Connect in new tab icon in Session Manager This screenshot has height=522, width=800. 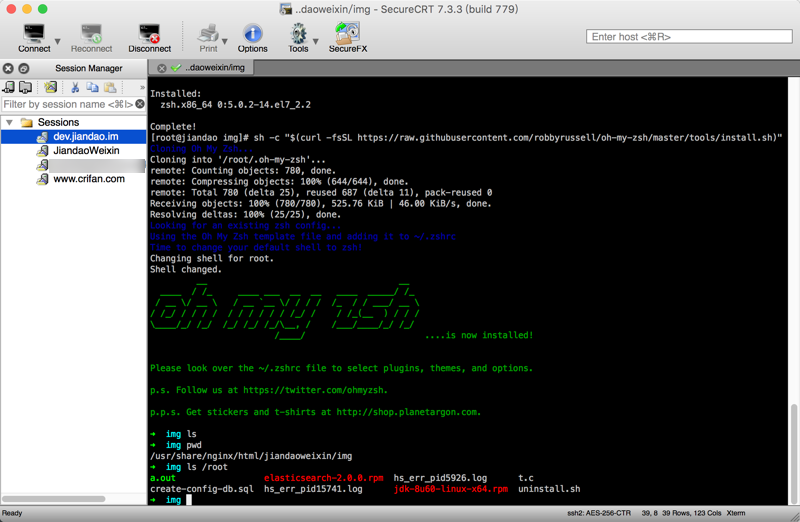click(x=26, y=87)
